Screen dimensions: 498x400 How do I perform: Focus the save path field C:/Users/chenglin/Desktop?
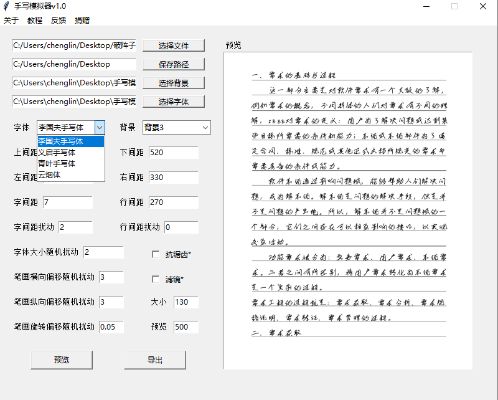pyautogui.click(x=74, y=64)
